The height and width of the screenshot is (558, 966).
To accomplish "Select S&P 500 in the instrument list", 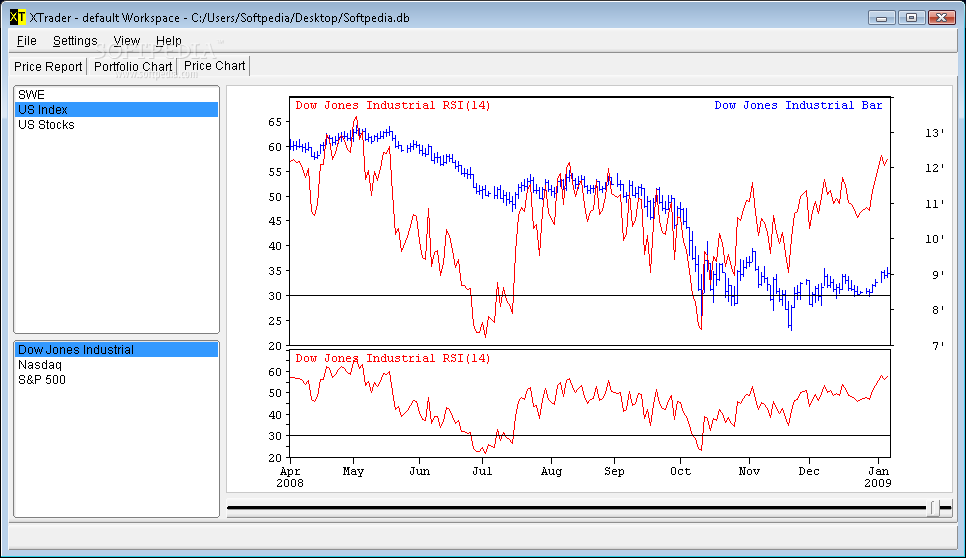I will coord(116,379).
